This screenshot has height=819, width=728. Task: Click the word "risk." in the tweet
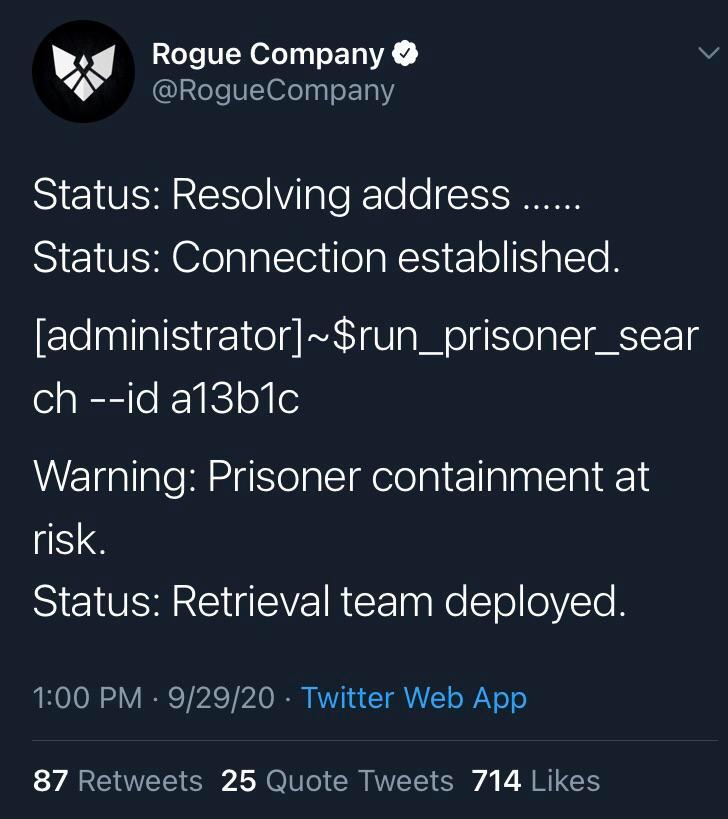[x=68, y=540]
